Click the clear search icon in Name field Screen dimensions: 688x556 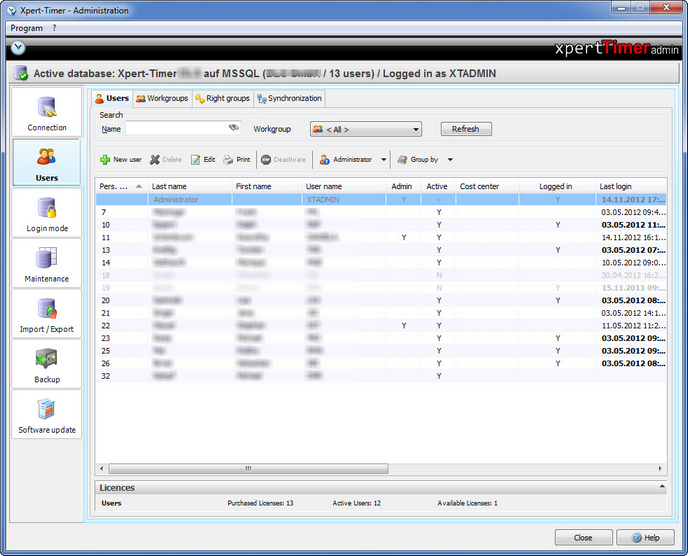click(x=233, y=128)
